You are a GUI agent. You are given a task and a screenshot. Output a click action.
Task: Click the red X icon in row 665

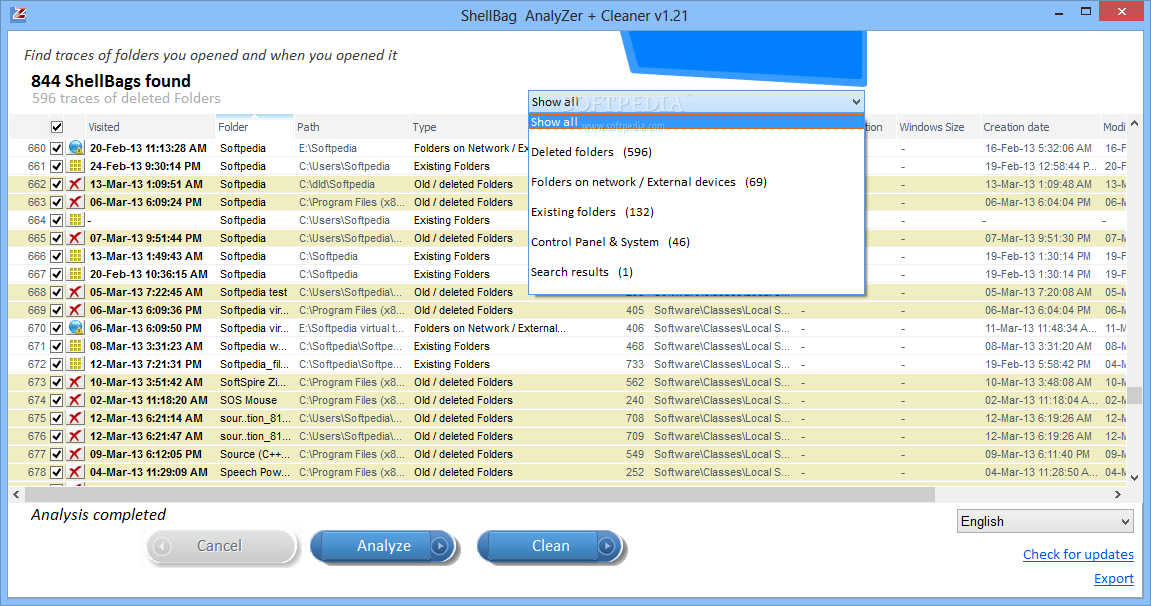(75, 238)
